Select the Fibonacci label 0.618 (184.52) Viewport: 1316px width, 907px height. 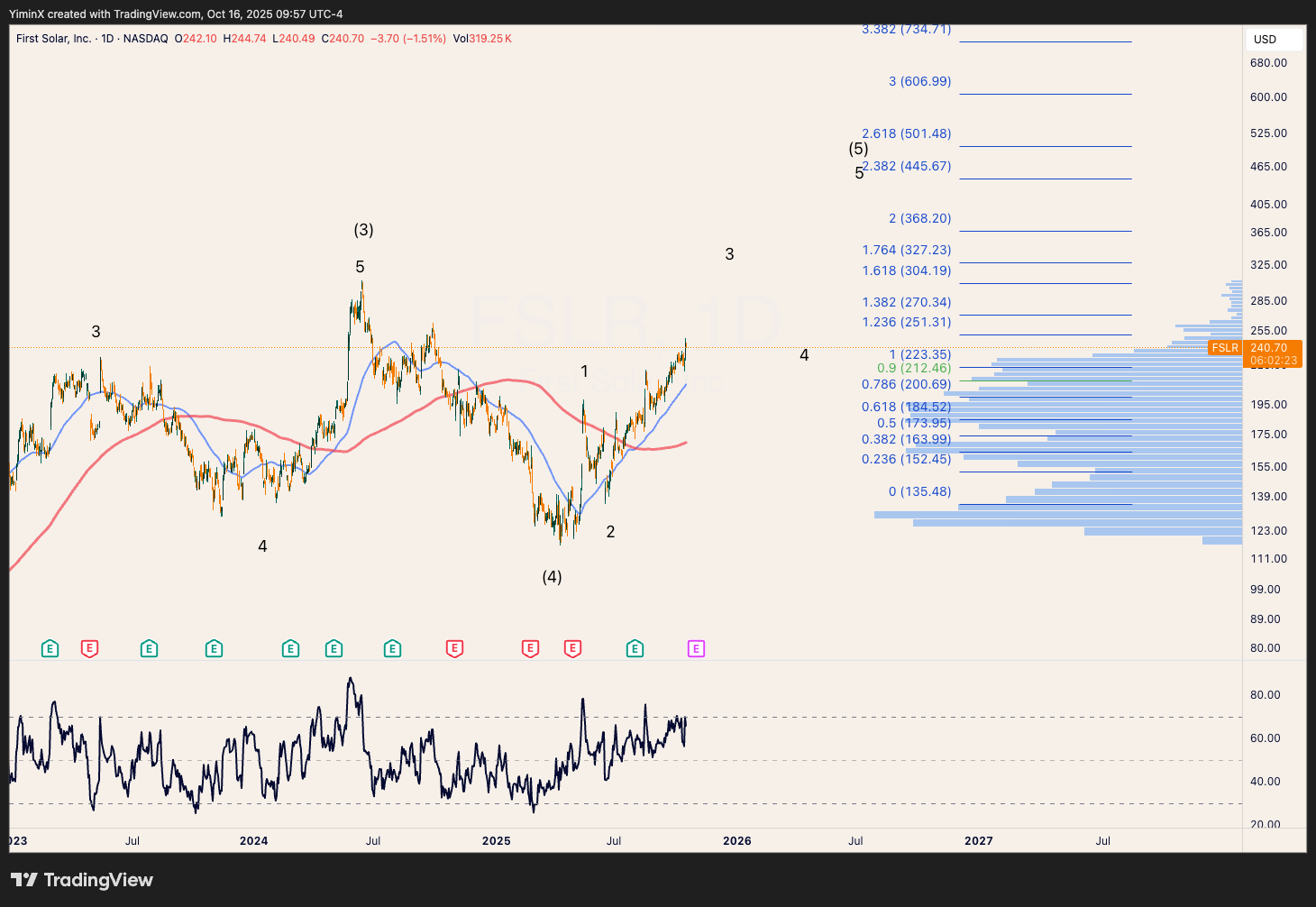pyautogui.click(x=906, y=407)
